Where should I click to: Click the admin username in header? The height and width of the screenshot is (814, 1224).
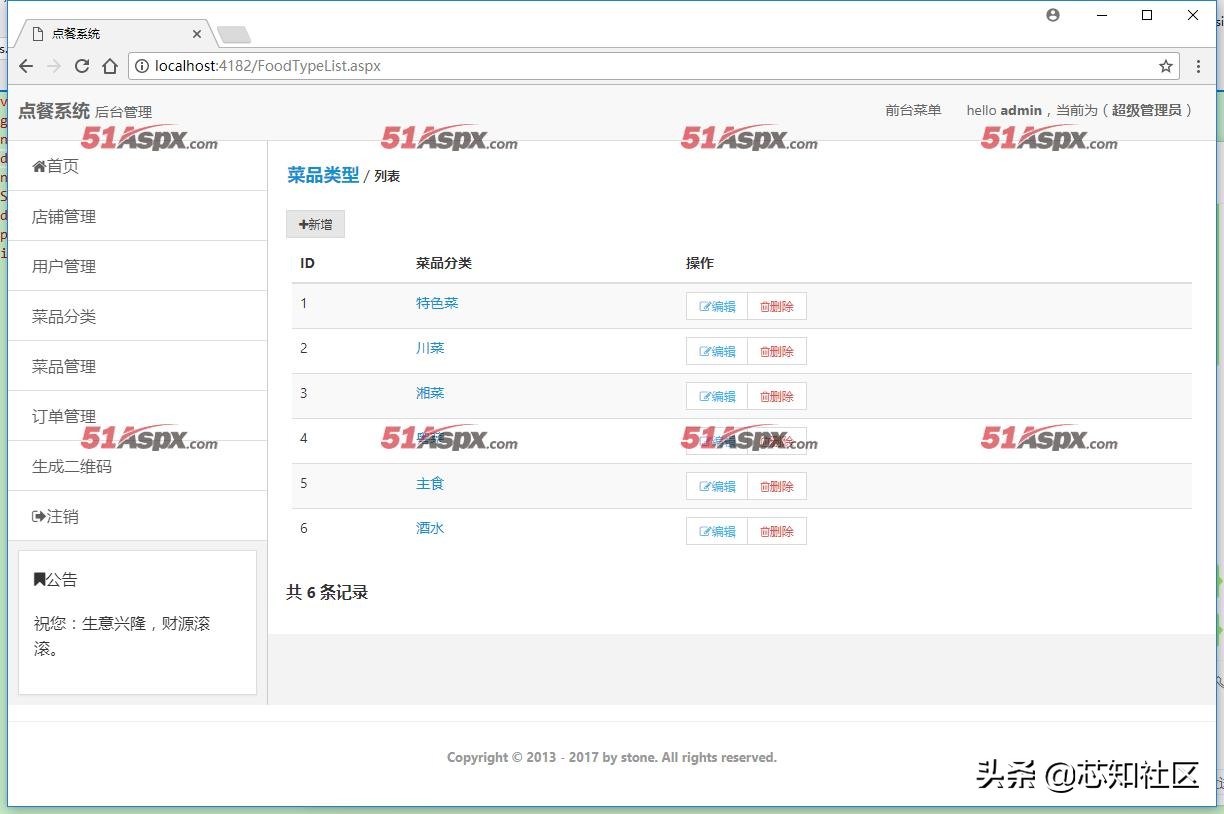coord(1021,110)
